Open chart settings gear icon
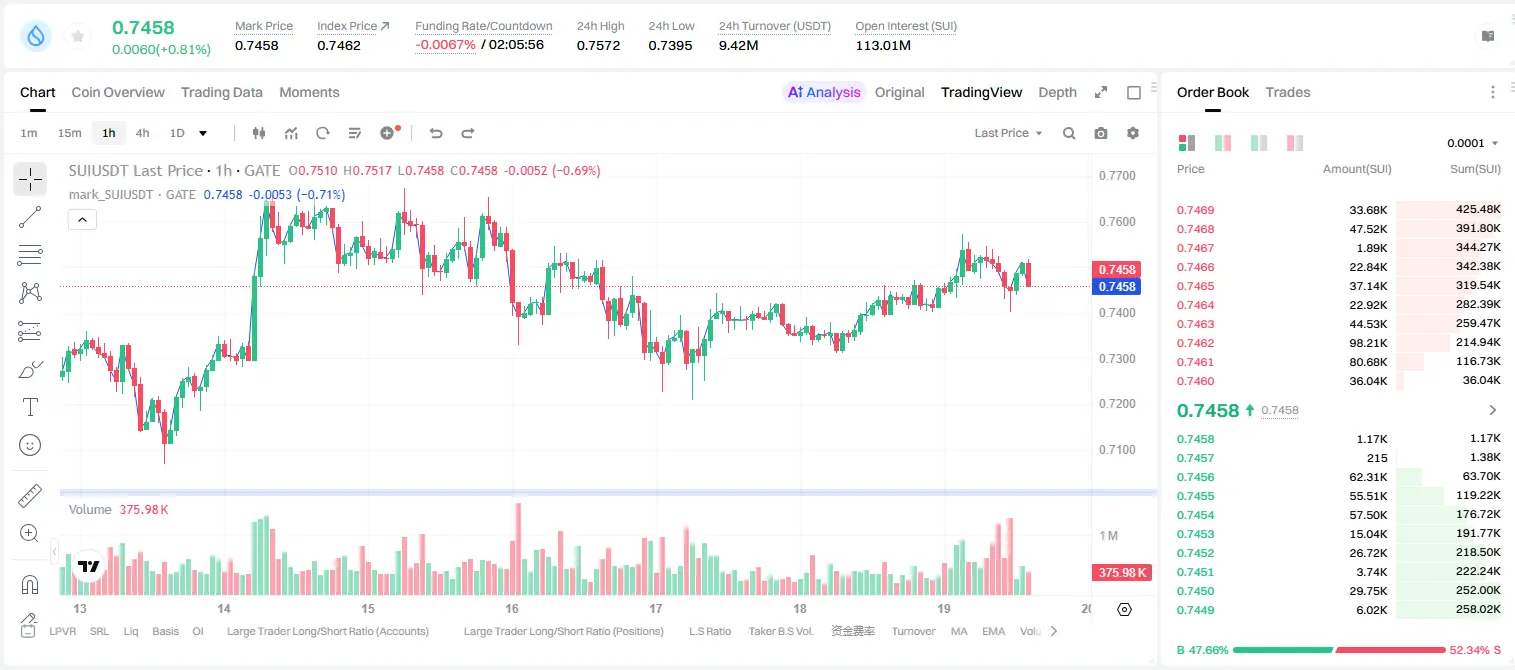1515x670 pixels. [1133, 133]
